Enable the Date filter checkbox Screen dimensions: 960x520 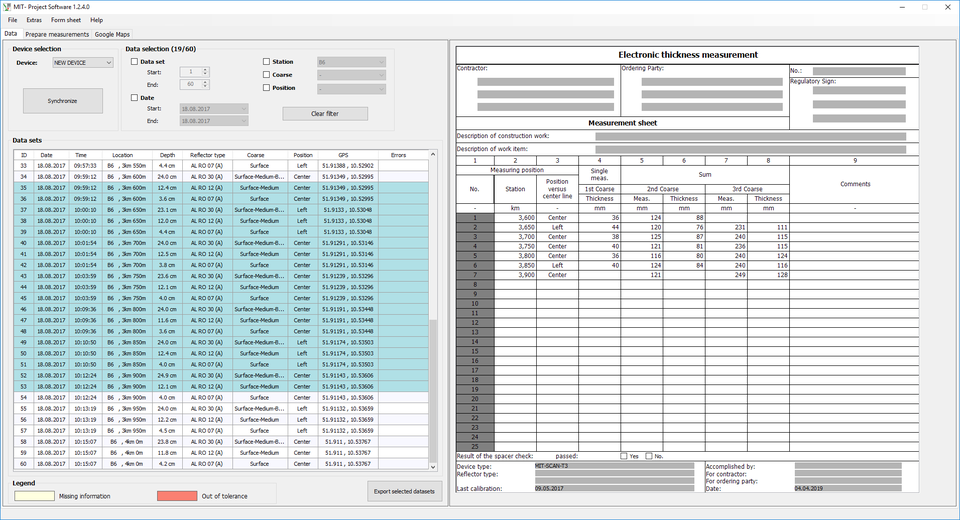134,97
